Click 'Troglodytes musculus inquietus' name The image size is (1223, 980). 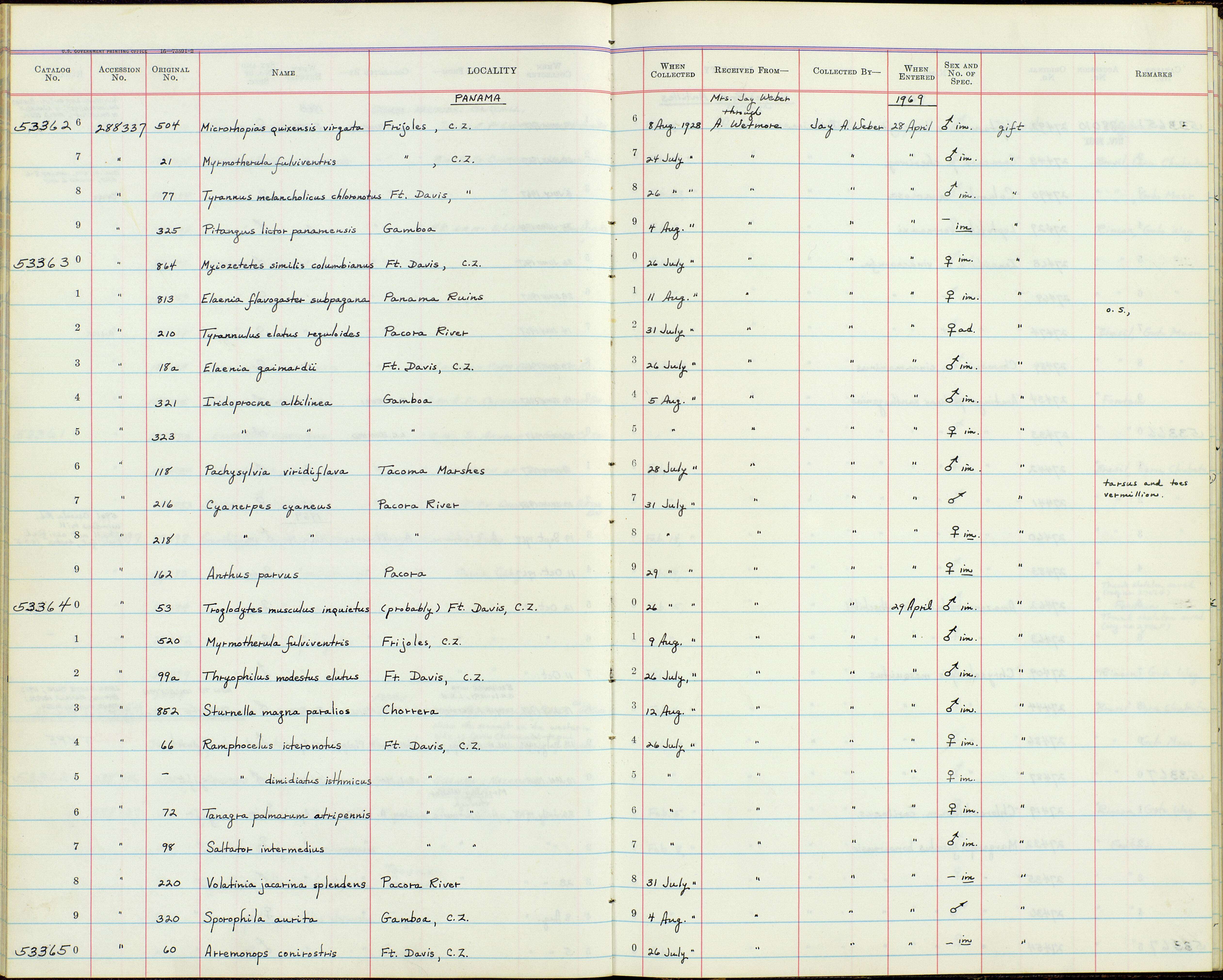(x=286, y=608)
